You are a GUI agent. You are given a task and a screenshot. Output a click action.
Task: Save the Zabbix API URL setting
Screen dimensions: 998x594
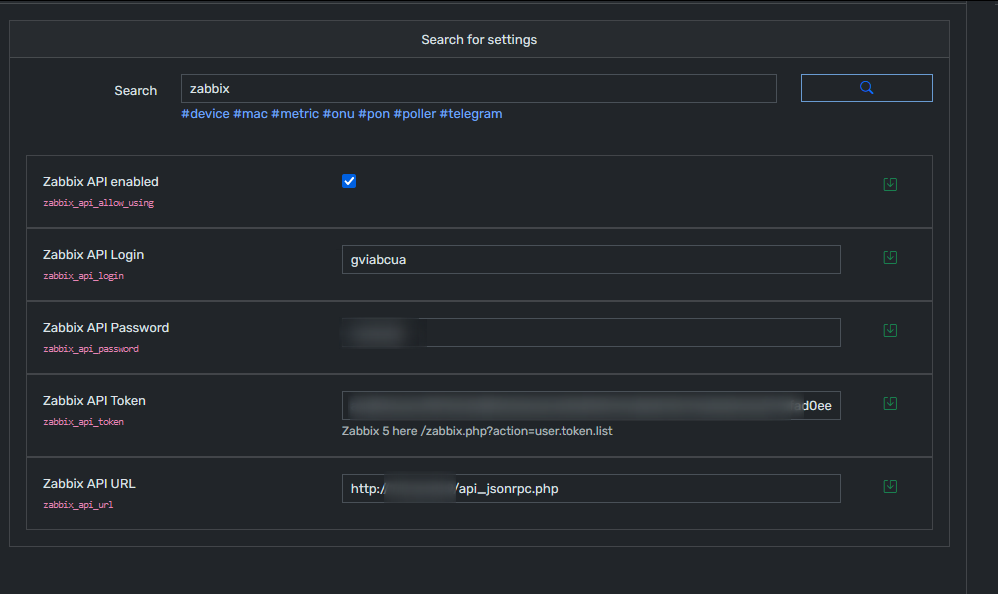tap(890, 486)
